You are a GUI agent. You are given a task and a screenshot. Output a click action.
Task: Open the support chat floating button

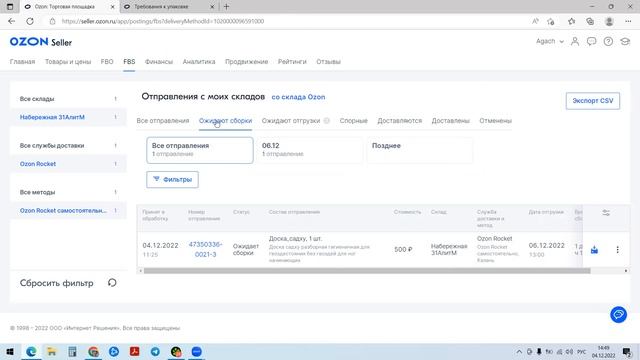tap(618, 314)
